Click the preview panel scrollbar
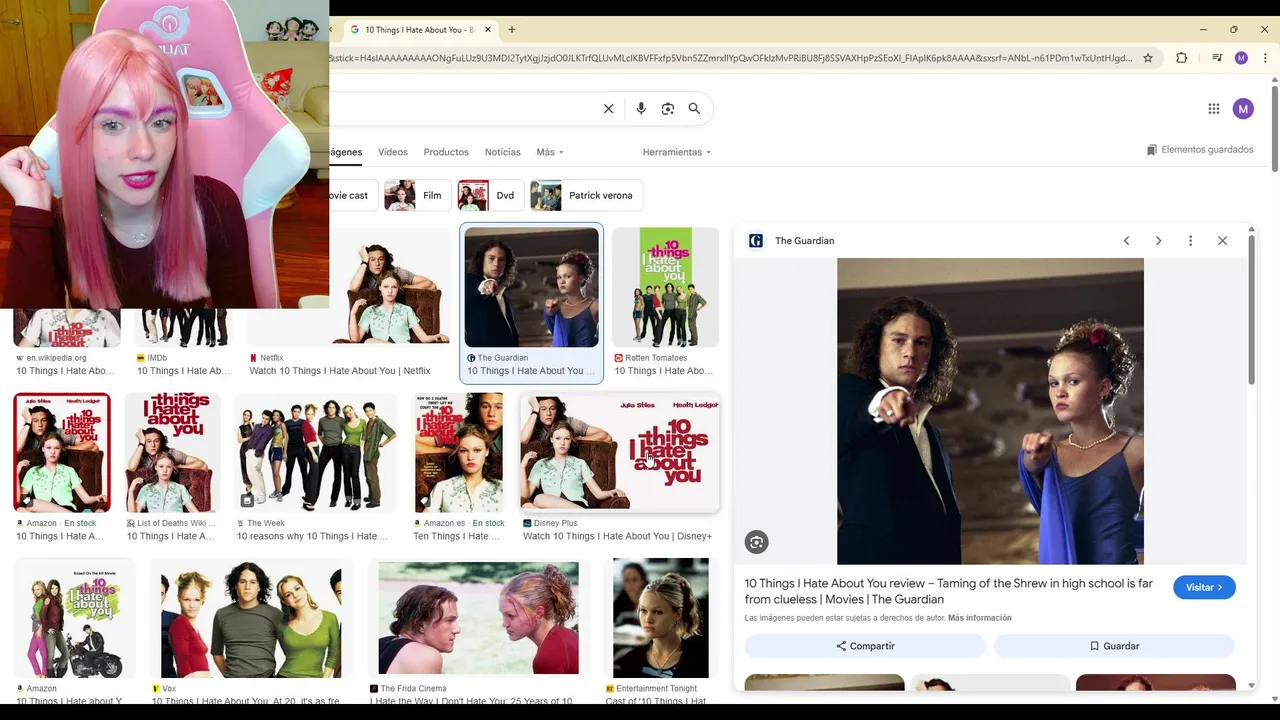1280x720 pixels. 1251,308
